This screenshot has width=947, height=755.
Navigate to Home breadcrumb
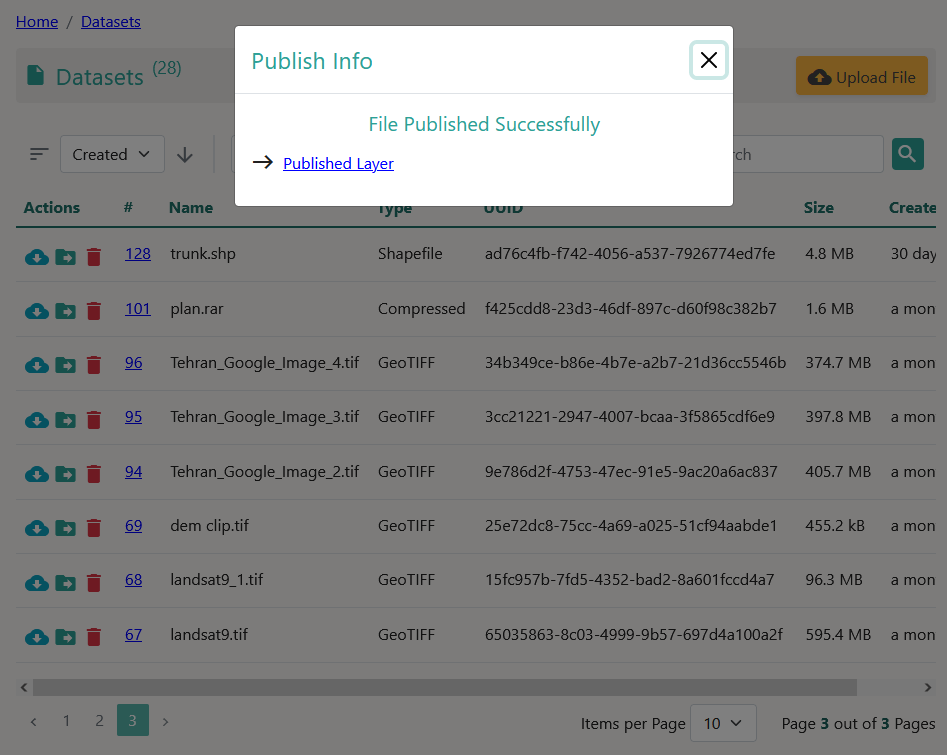pyautogui.click(x=37, y=21)
